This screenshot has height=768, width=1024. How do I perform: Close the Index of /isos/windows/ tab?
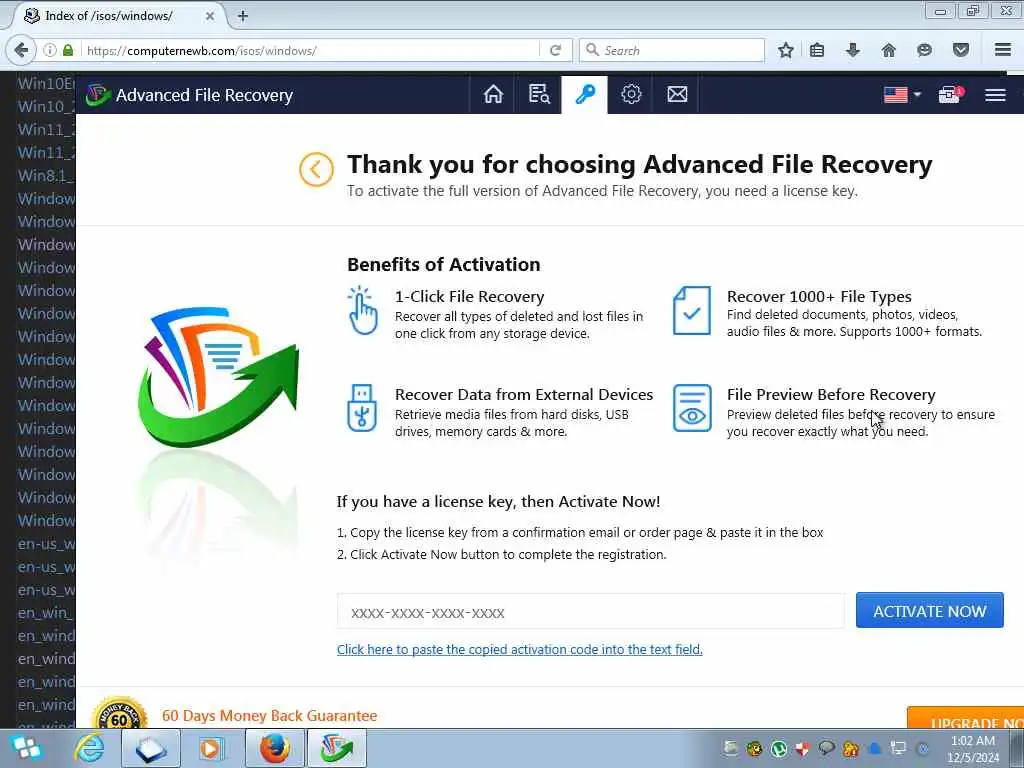point(210,16)
